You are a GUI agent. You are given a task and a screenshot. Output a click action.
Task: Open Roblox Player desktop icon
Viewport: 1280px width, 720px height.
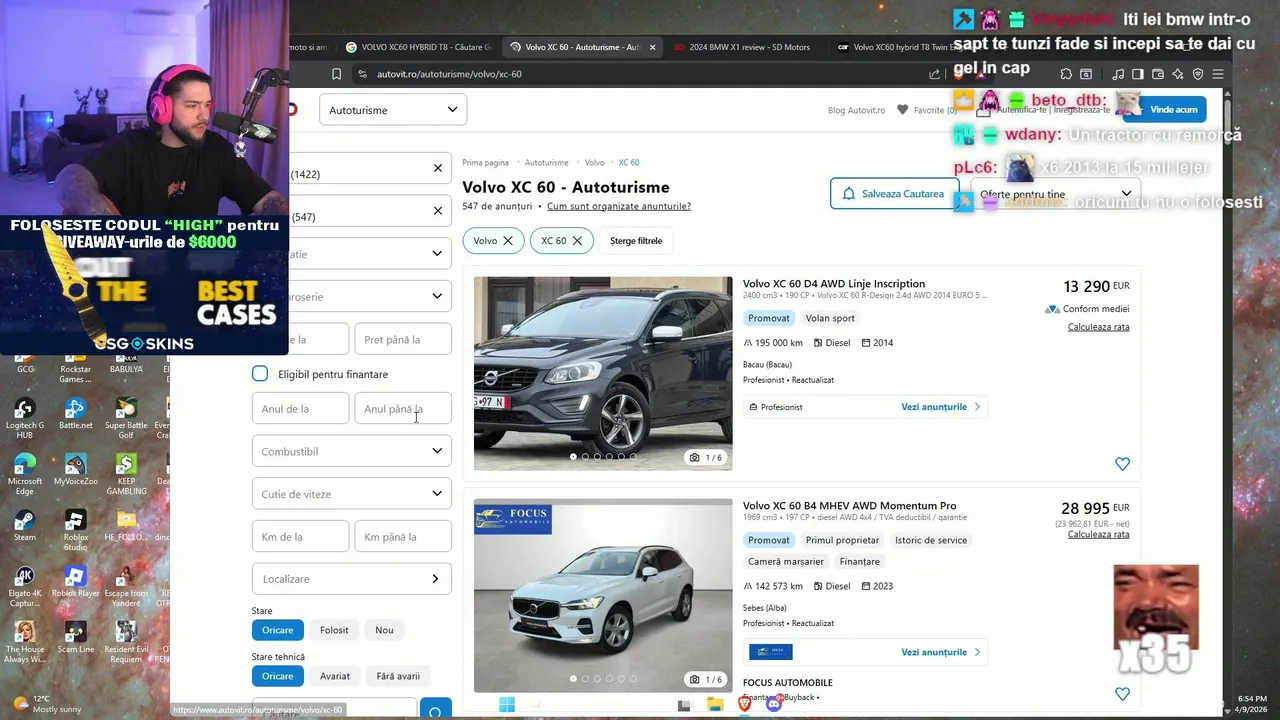point(75,582)
